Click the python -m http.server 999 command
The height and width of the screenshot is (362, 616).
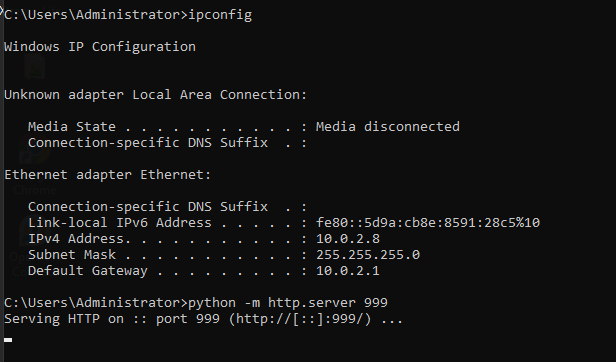coord(288,303)
